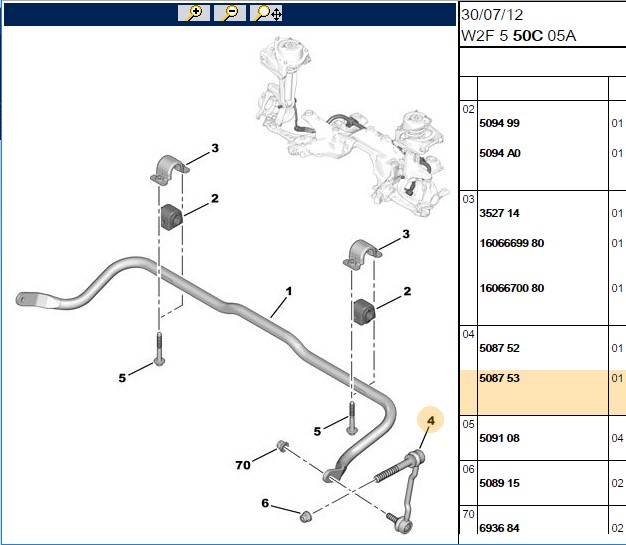Click the highlighted part 5087 53

499,378
